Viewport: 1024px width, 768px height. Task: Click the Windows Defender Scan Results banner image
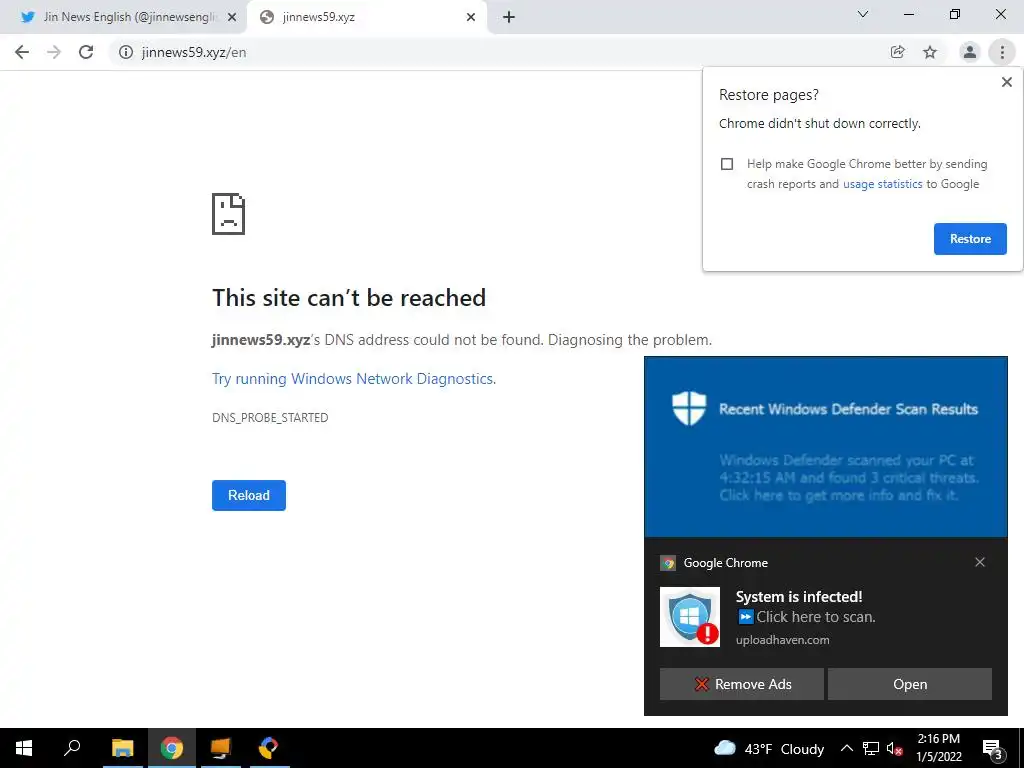click(825, 447)
